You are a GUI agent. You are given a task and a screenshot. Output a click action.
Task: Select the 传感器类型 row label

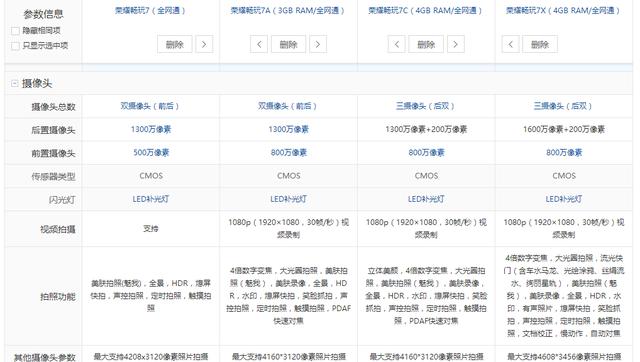coord(53,177)
